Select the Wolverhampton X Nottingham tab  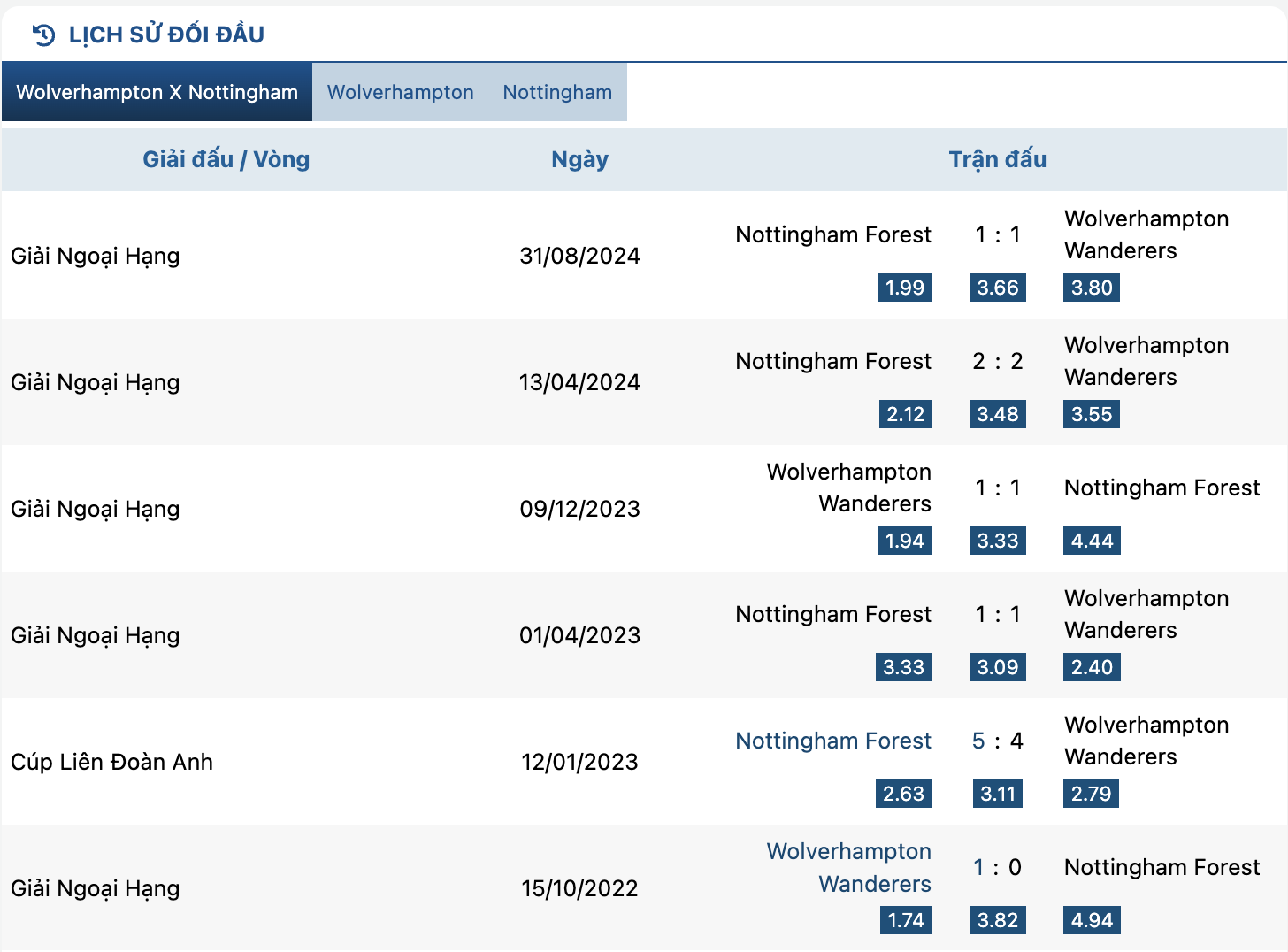pyautogui.click(x=157, y=92)
